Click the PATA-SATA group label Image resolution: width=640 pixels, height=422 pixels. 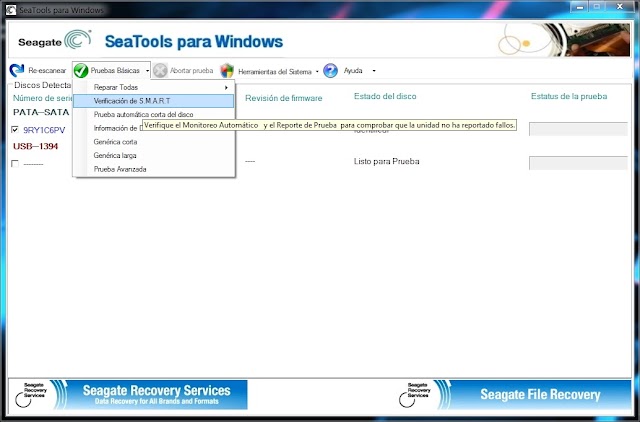[41, 112]
